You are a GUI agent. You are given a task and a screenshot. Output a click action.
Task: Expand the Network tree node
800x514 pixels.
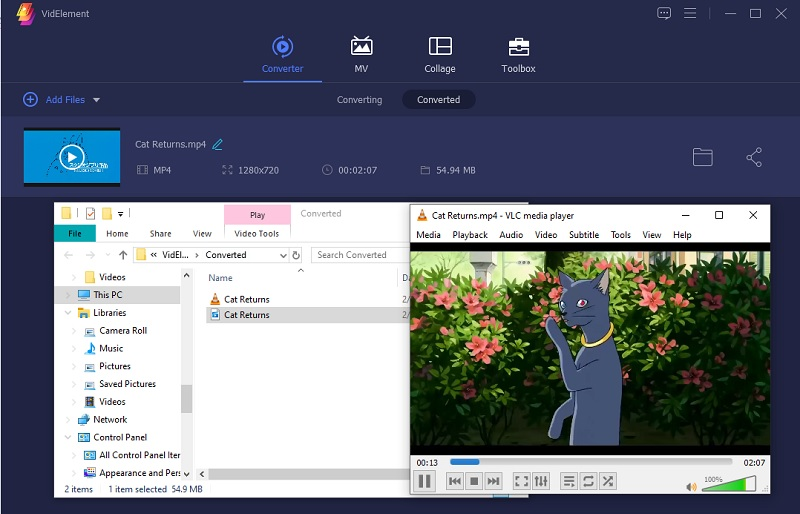[x=68, y=420]
